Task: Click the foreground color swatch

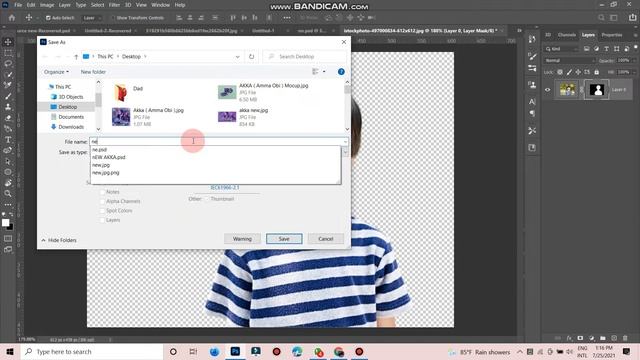Action: pos(5,222)
